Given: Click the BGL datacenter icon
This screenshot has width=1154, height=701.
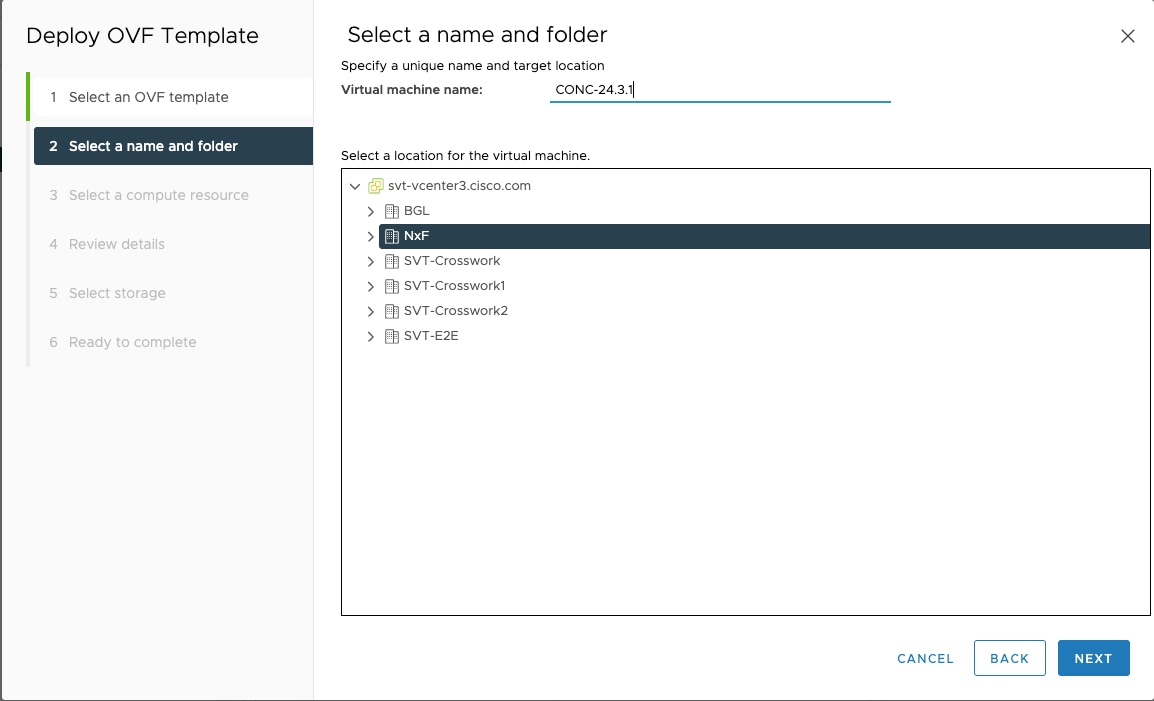Looking at the screenshot, I should (x=392, y=211).
